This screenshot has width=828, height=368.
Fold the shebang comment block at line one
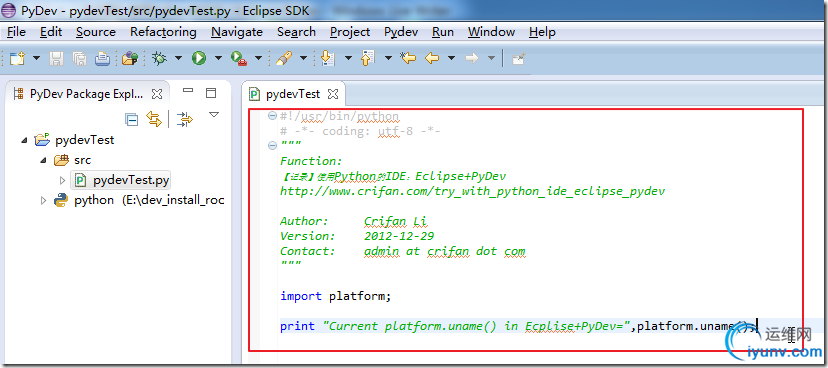tap(272, 116)
